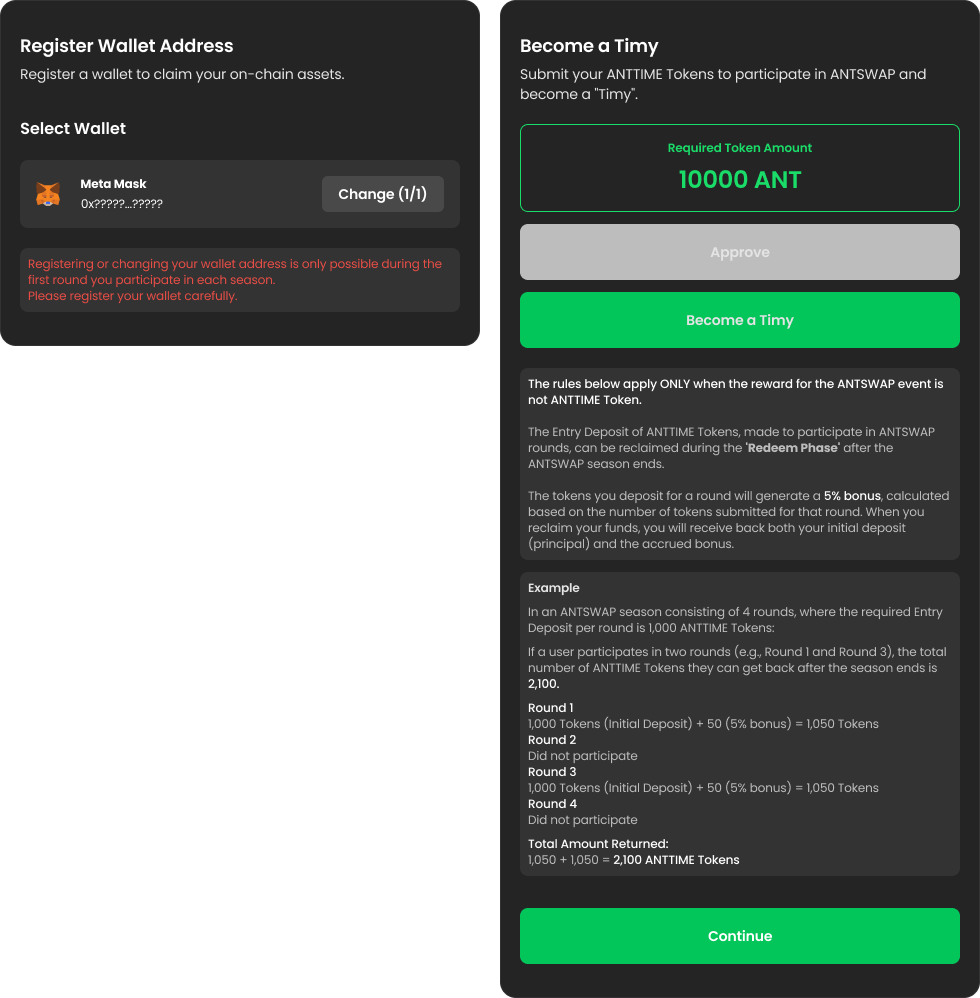Select the Meta Mask wallet name
Image resolution: width=980 pixels, height=998 pixels.
point(114,184)
